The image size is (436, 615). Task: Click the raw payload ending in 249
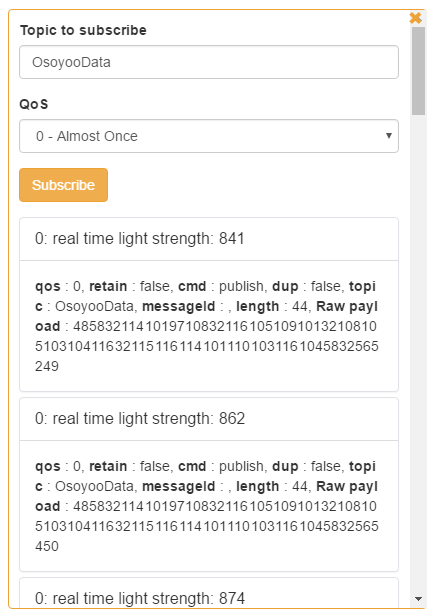point(207,346)
